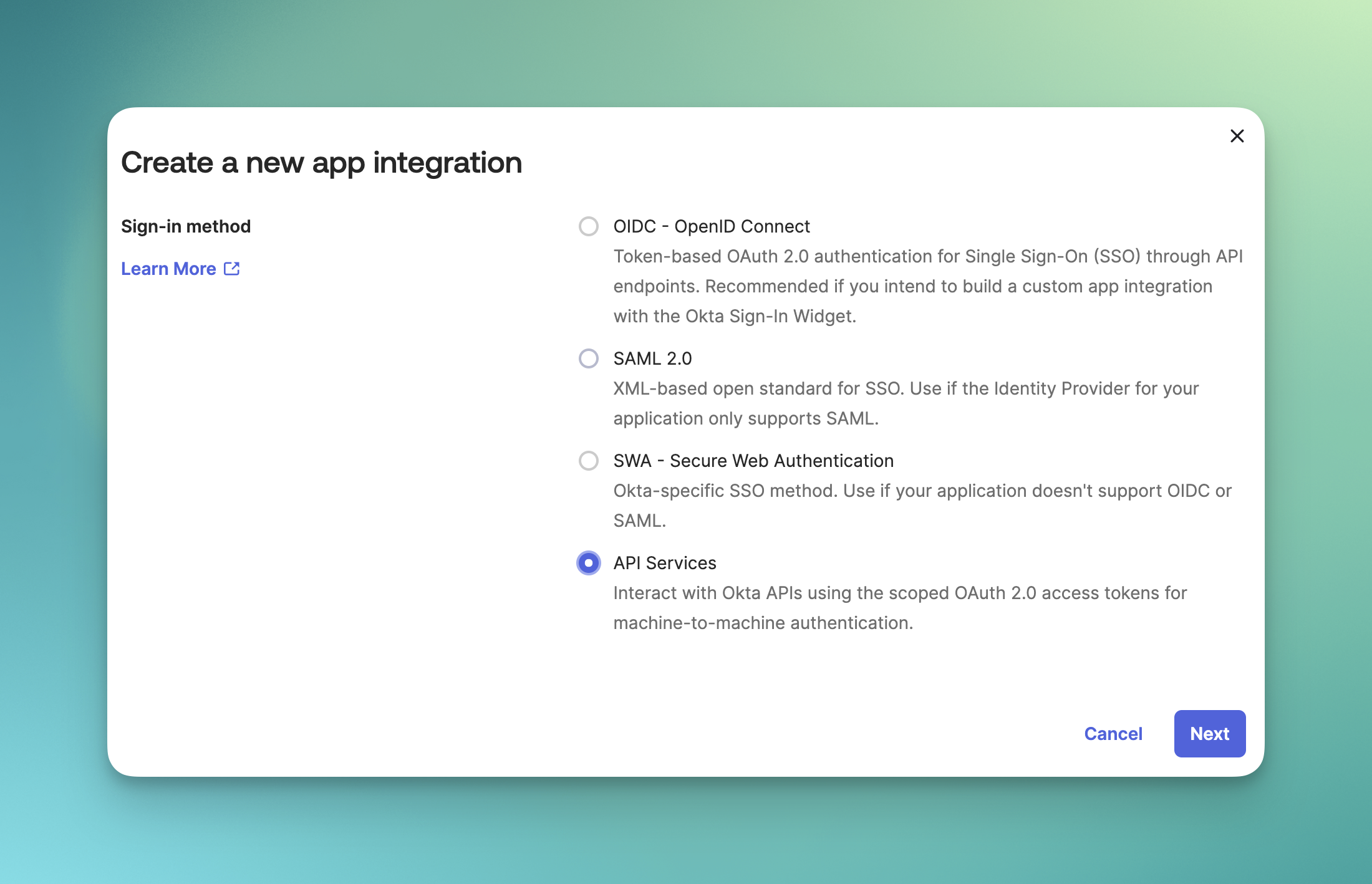The width and height of the screenshot is (1372, 884).
Task: Close the dialog with the X icon
Action: [x=1237, y=136]
